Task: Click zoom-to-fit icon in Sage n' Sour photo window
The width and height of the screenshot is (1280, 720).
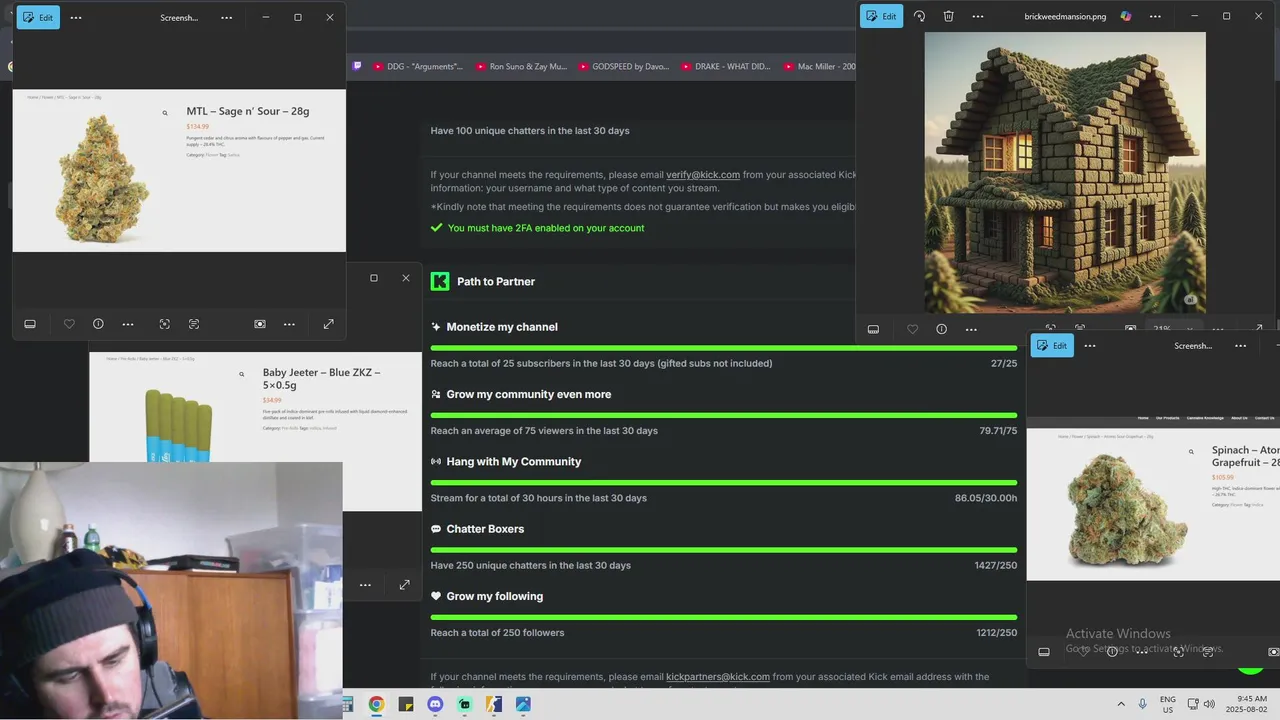Action: point(165,324)
